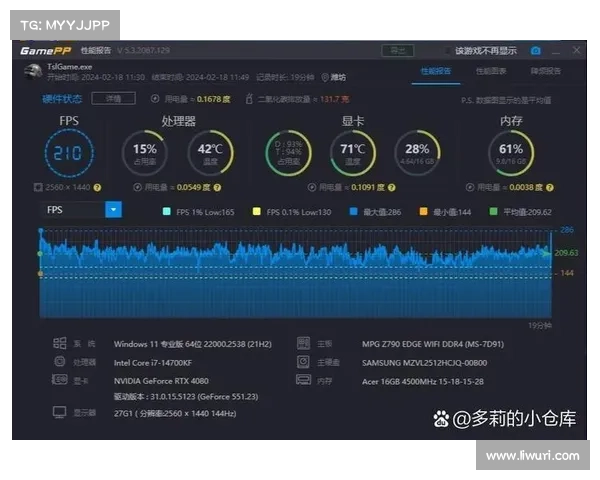The height and width of the screenshot is (480, 600).
Task: Switch to the 降频报告 tab
Action: click(546, 71)
